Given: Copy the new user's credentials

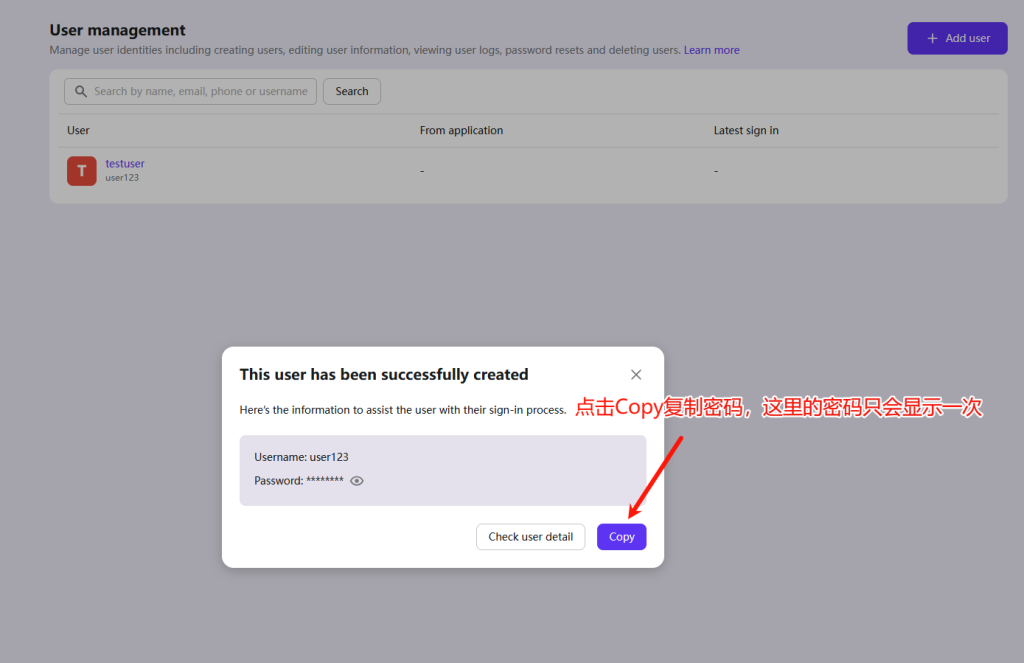Looking at the screenshot, I should coord(621,537).
